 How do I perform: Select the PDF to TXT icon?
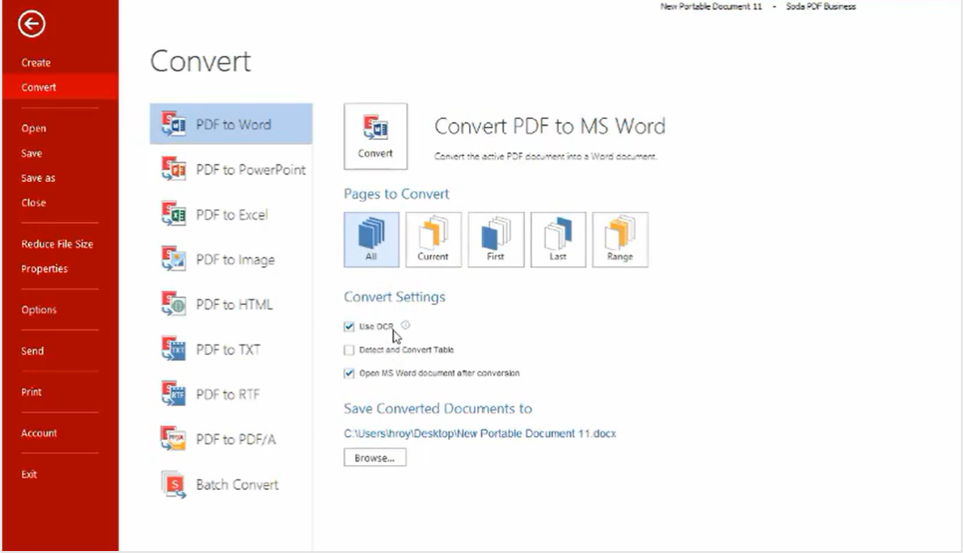tap(174, 349)
